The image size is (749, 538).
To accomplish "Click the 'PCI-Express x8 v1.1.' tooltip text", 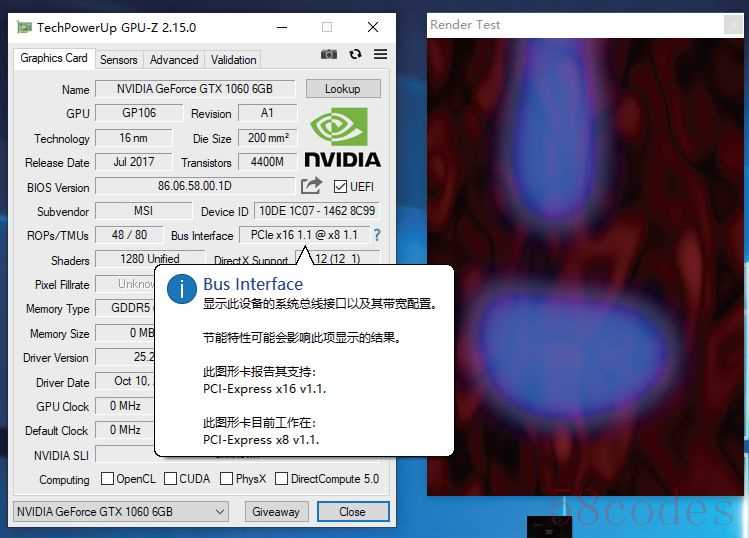I will point(261,440).
